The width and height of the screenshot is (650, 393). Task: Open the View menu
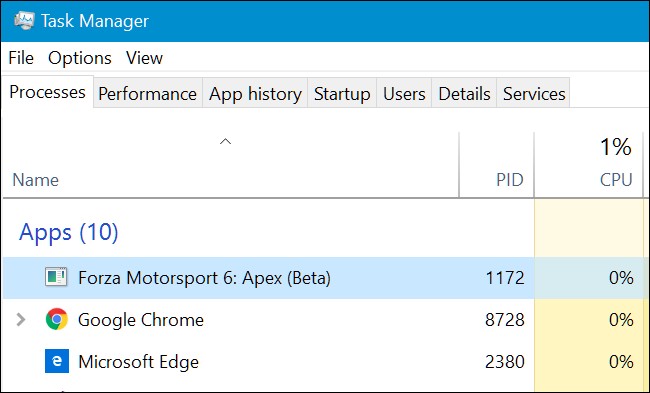[144, 58]
